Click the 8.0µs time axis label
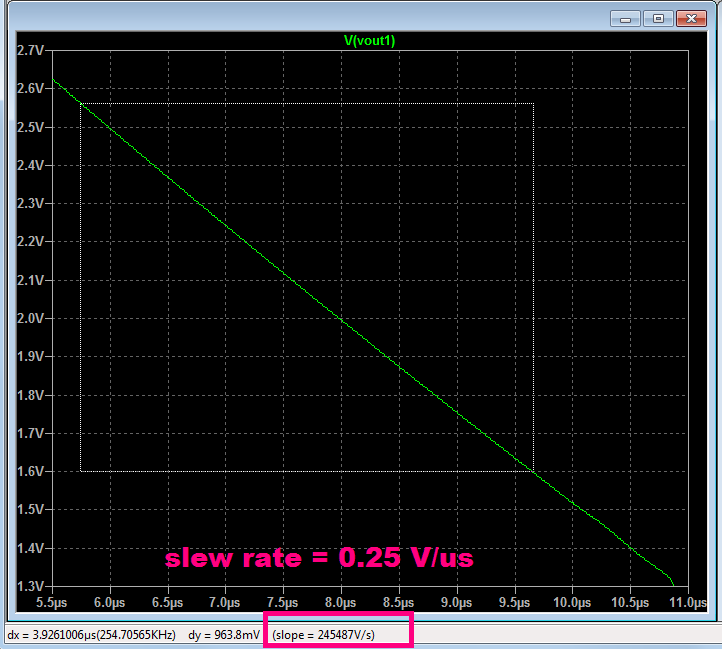This screenshot has width=722, height=649. (341, 602)
